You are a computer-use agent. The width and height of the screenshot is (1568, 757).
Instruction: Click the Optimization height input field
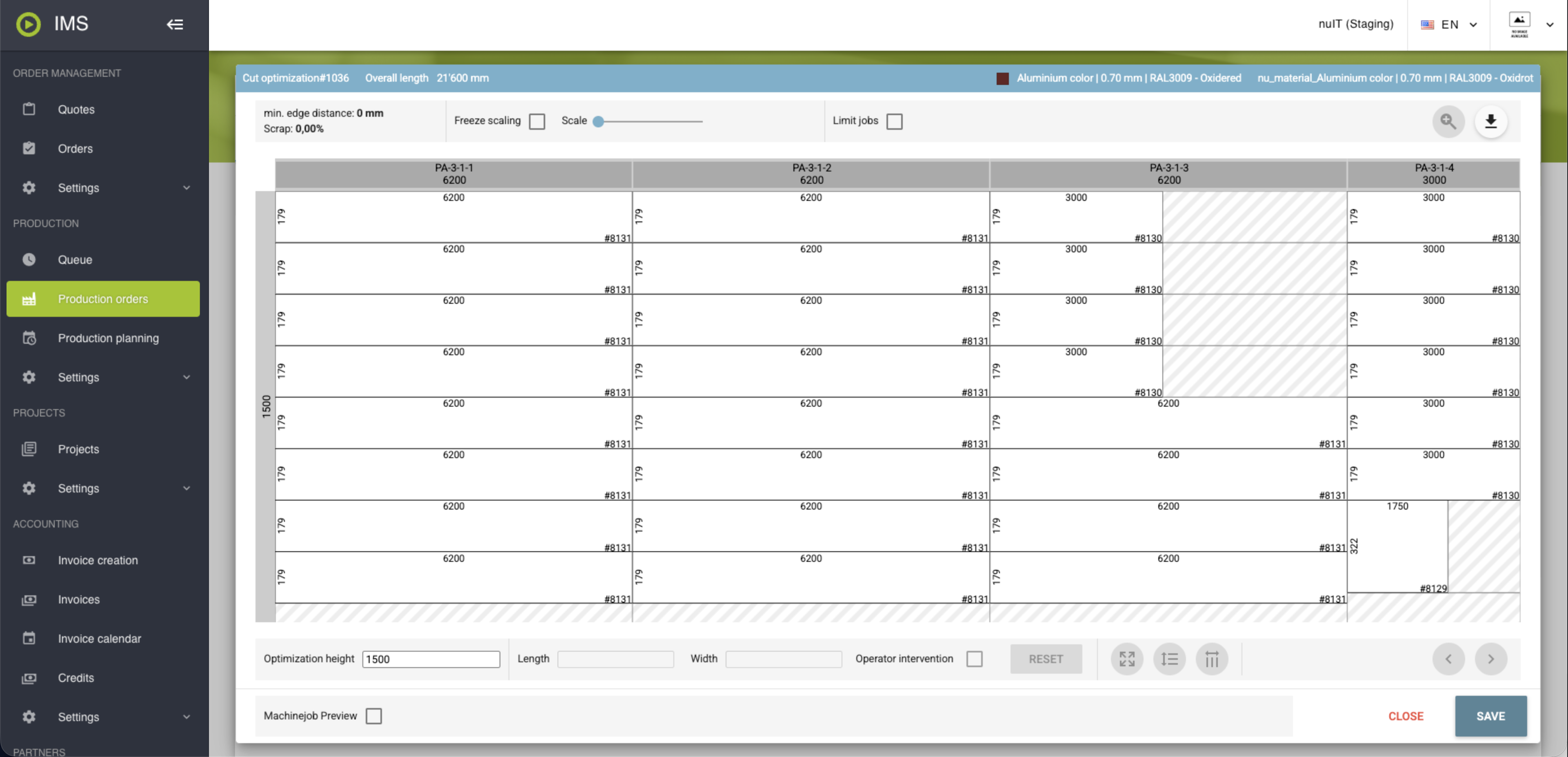pos(431,659)
